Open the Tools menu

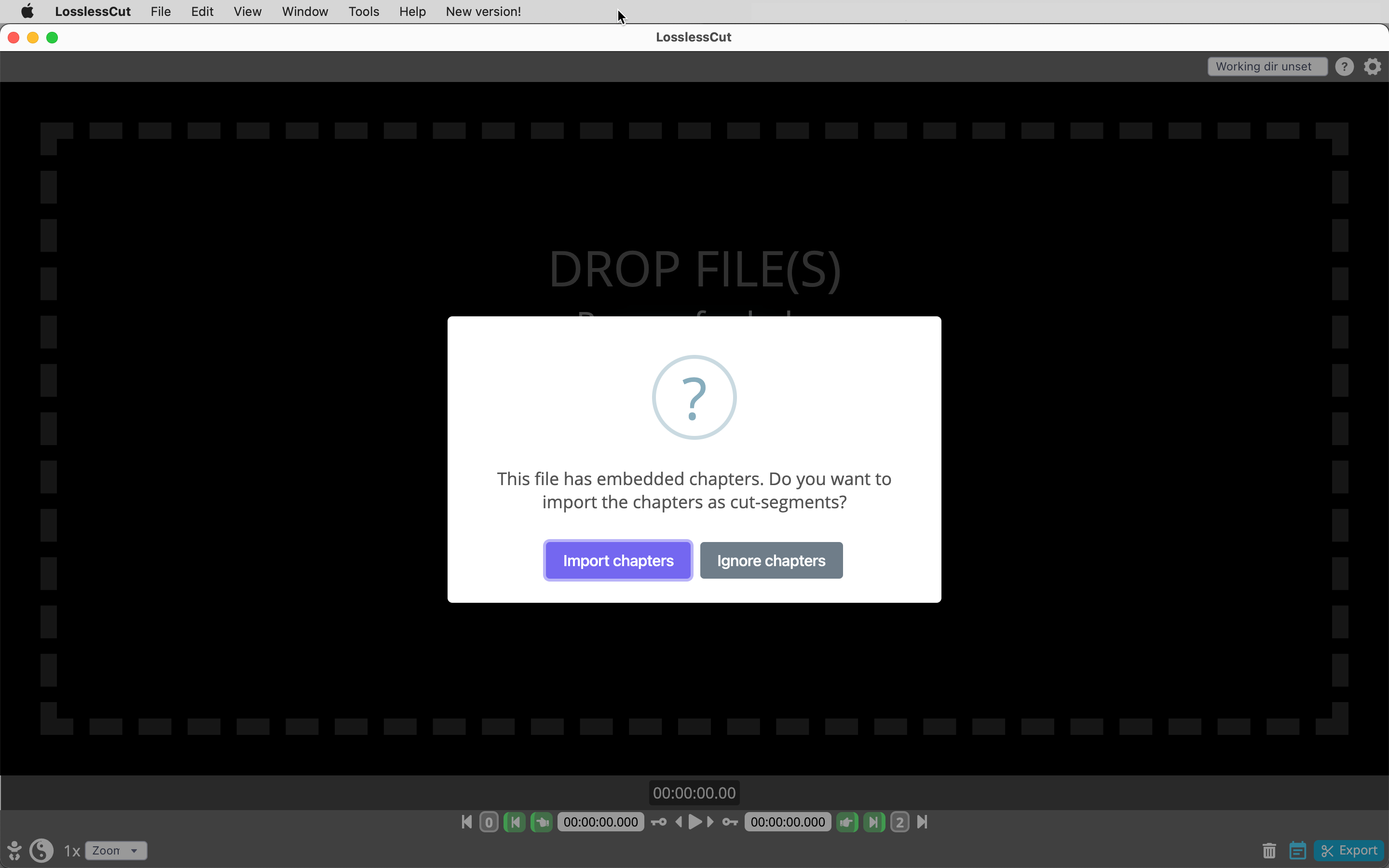pyautogui.click(x=363, y=11)
